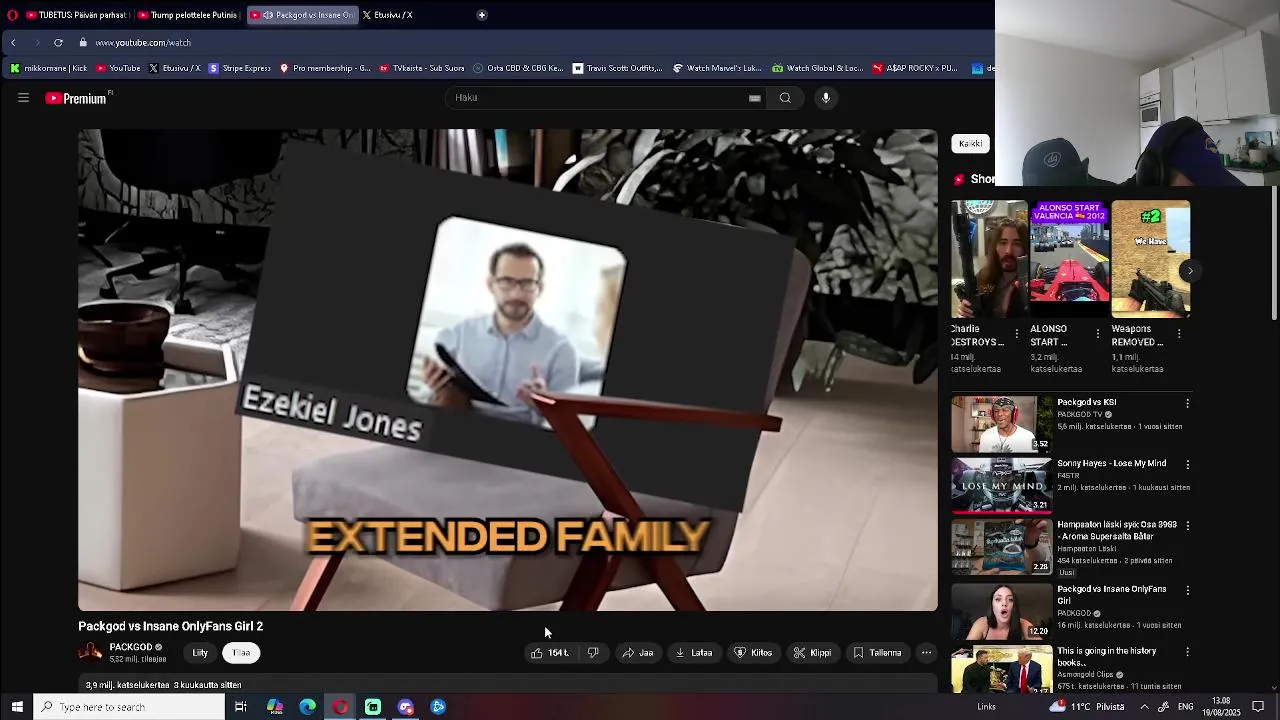Advance the Shorts shelf with the right chevron
This screenshot has height=720, width=1280.
[1190, 271]
